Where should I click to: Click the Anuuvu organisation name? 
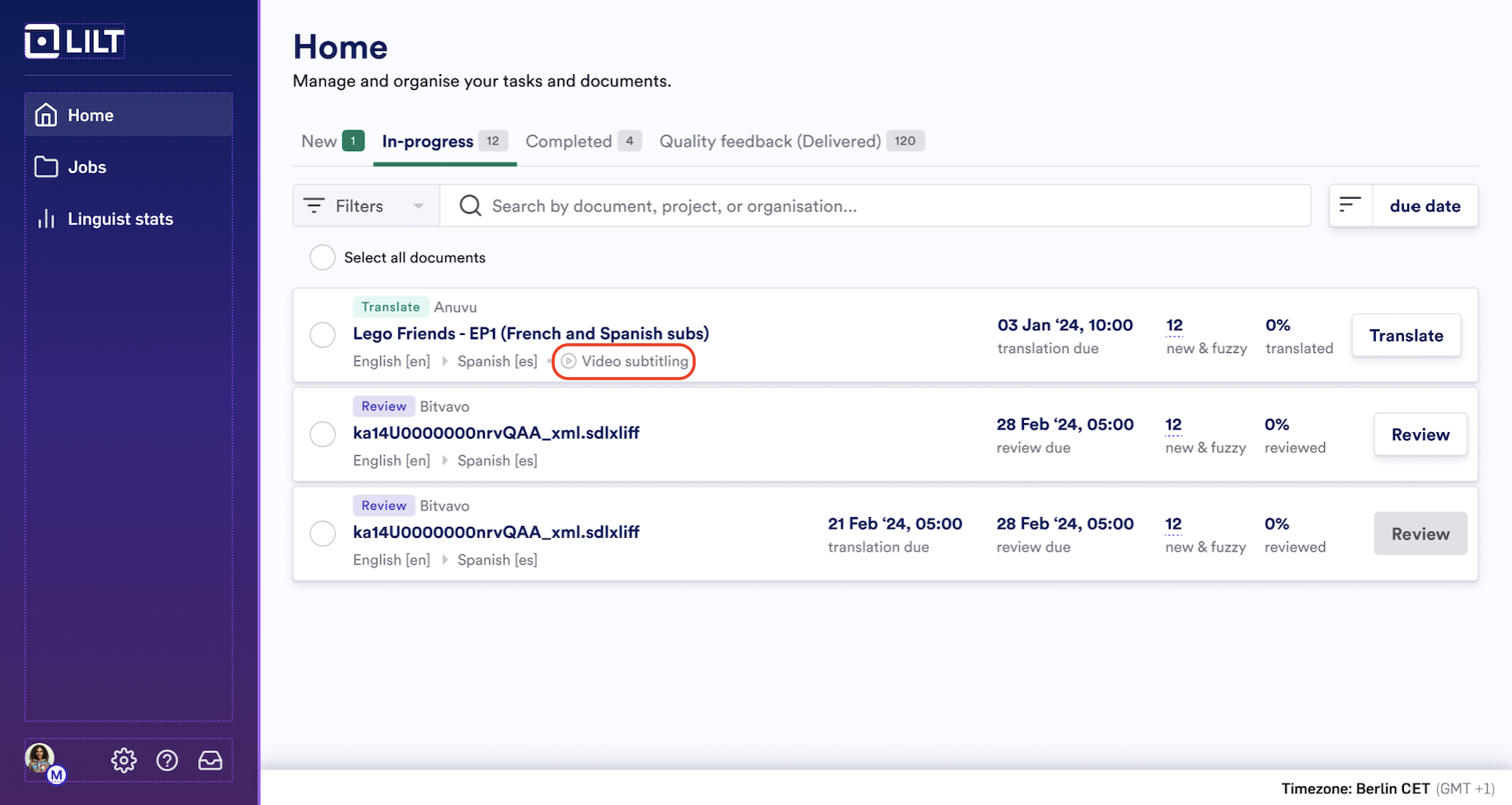455,307
